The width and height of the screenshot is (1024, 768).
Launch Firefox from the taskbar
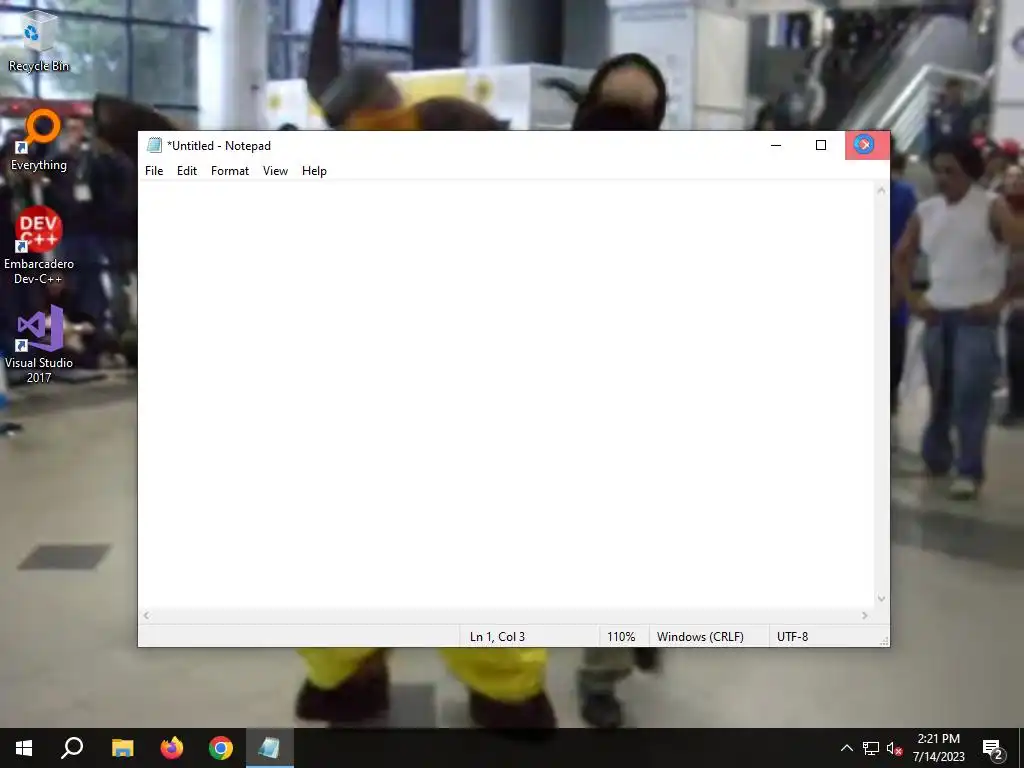(172, 748)
